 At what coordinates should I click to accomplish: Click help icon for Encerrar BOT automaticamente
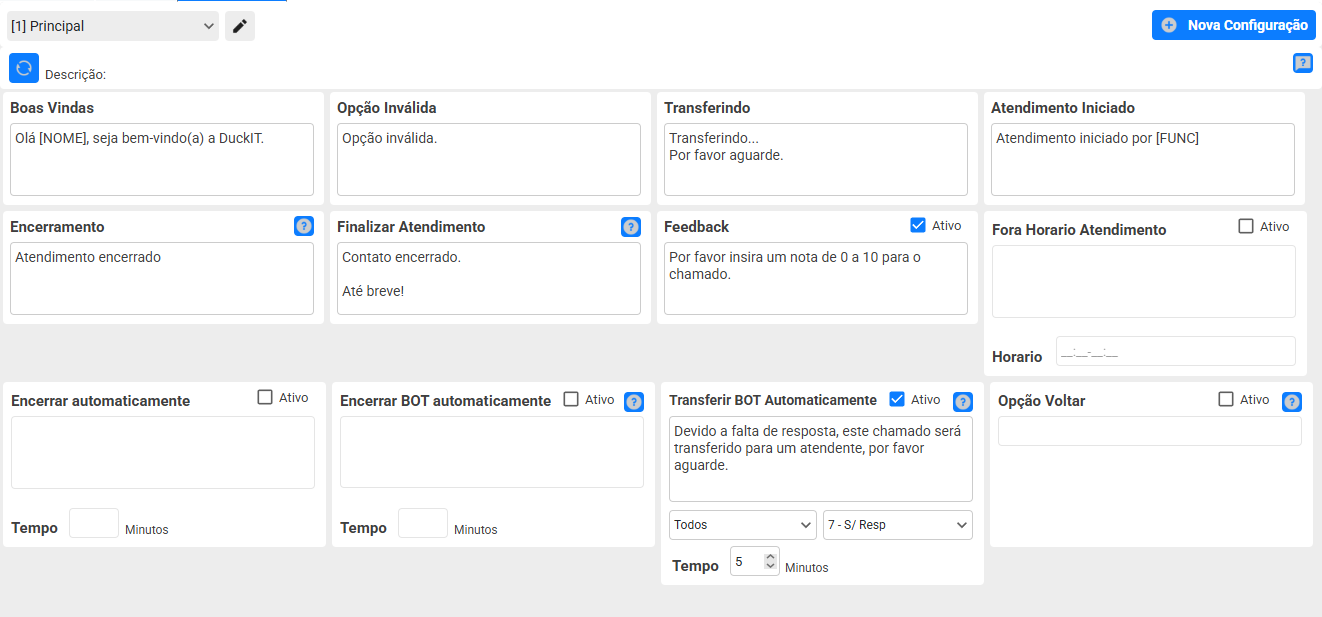(634, 402)
